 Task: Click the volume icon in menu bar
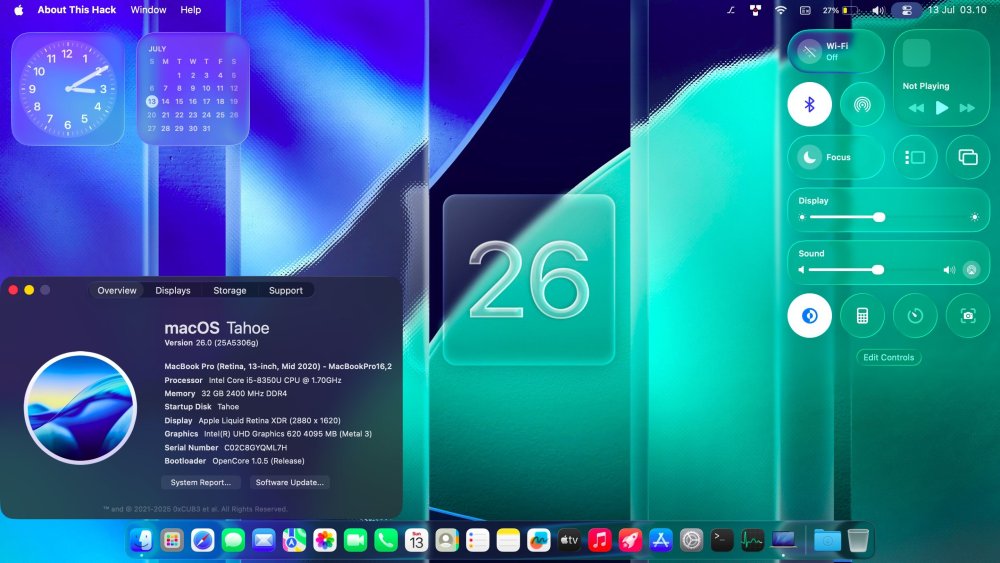pos(878,10)
